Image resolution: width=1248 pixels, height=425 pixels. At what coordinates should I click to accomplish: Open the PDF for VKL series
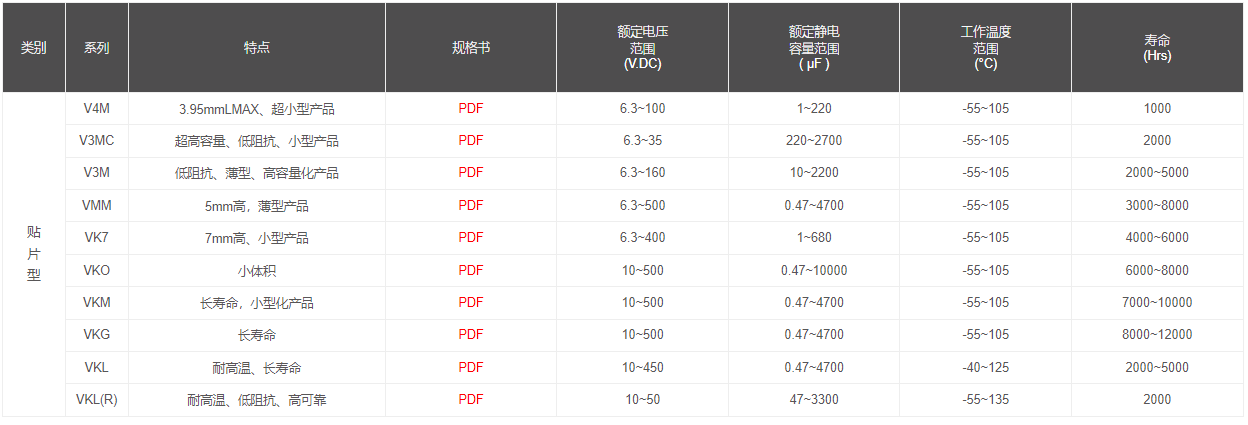pos(470,367)
